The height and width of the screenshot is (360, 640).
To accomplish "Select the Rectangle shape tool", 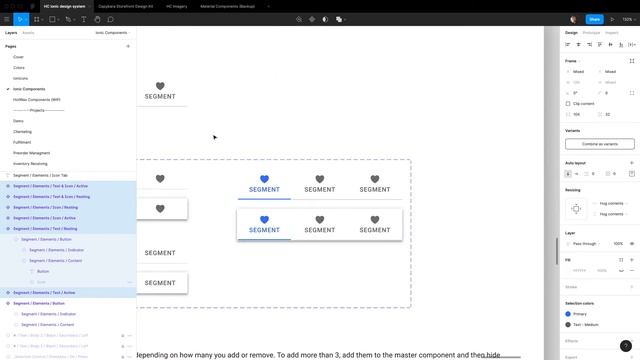I will [x=52, y=19].
